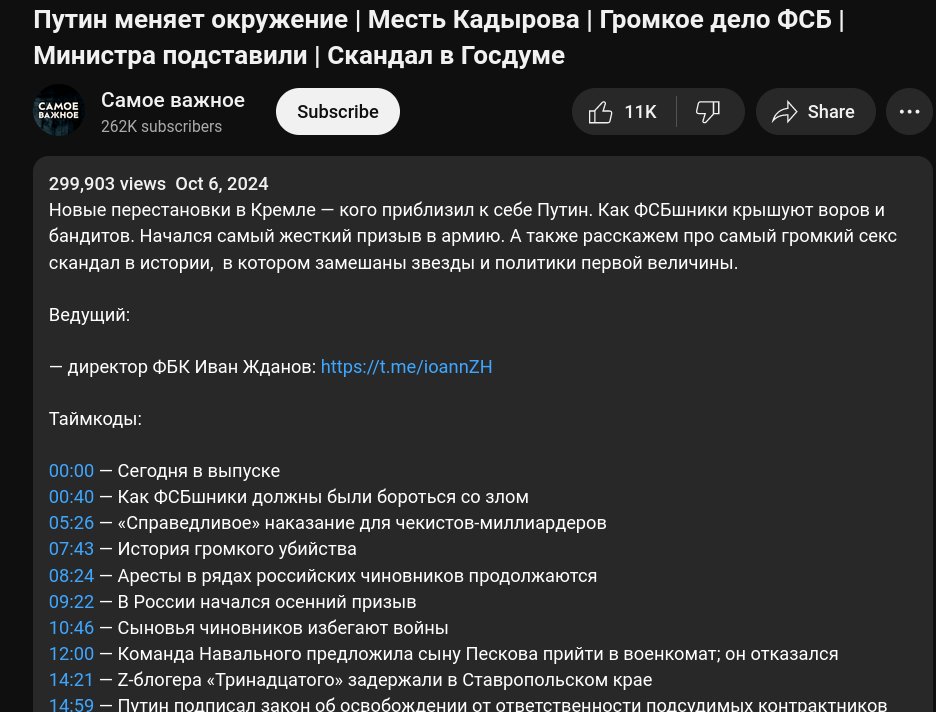
Task: Click 'Команда Навального предложила сыну Пескова' text
Action: point(329,654)
